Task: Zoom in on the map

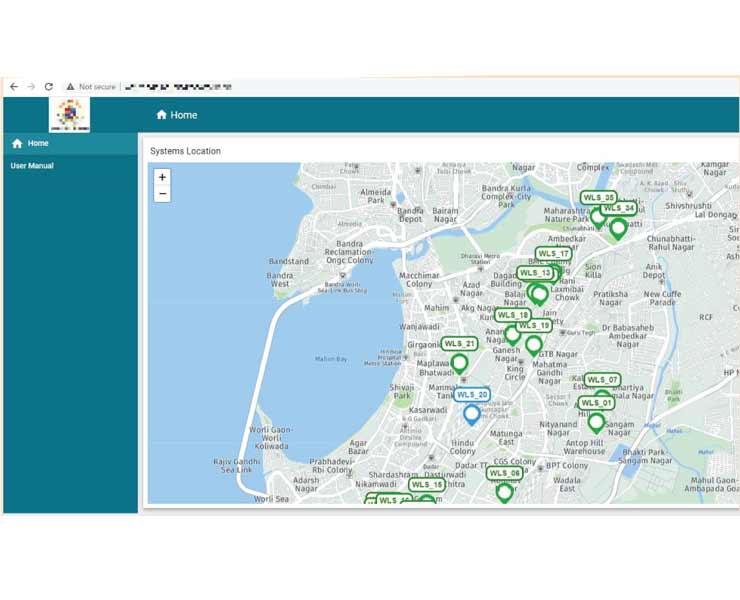Action: pos(162,177)
